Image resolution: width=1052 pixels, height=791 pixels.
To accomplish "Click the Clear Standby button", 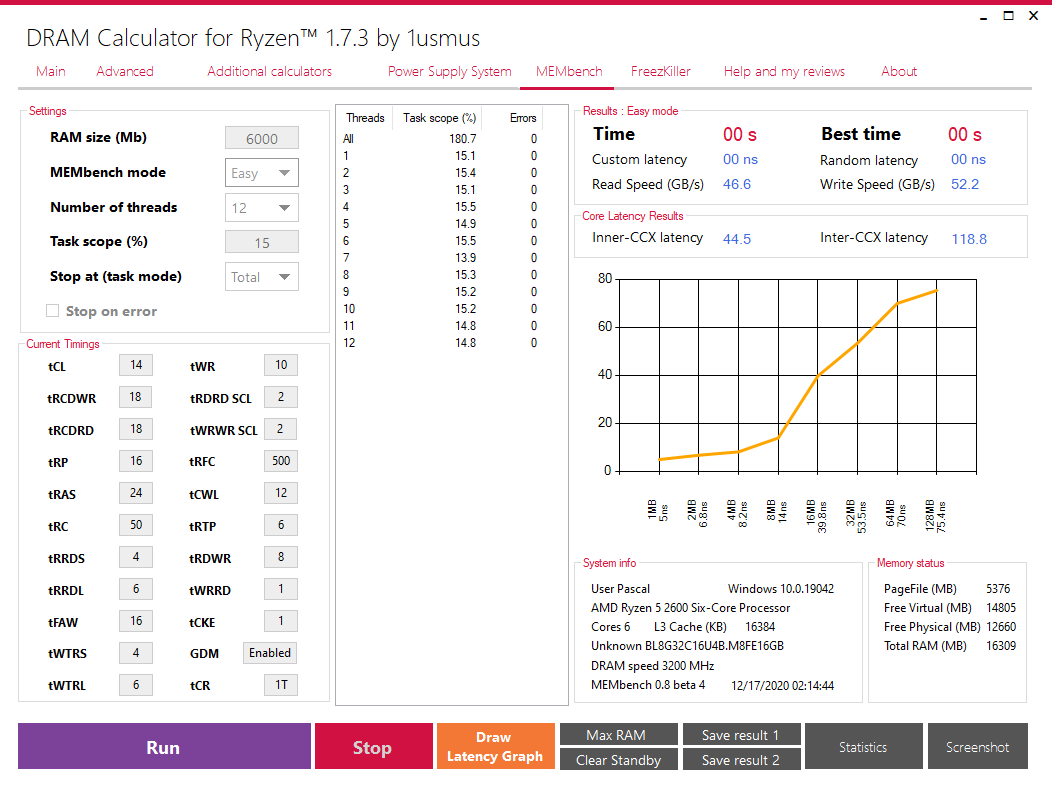I will click(x=619, y=759).
